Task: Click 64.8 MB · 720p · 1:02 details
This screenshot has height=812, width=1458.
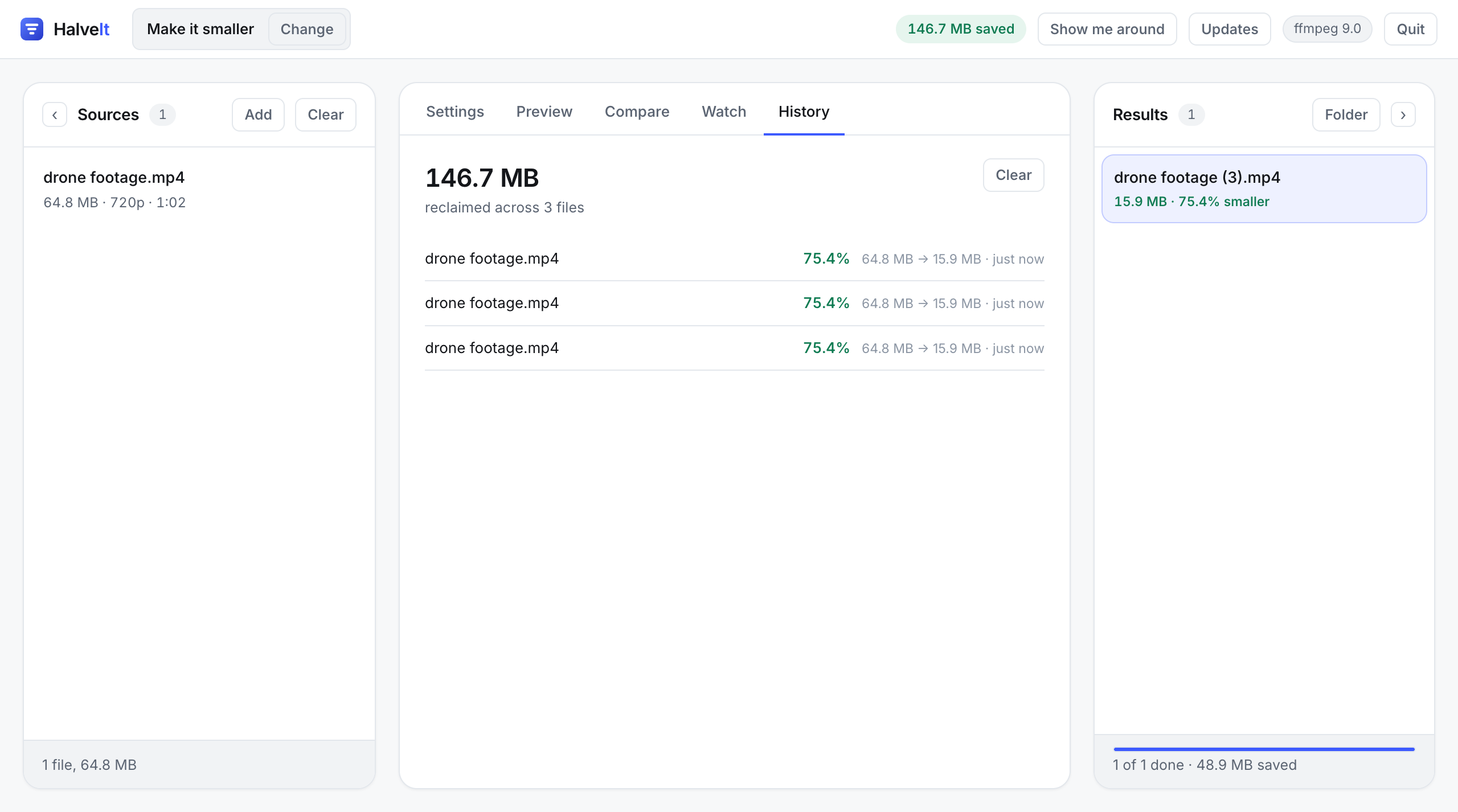Action: point(114,202)
